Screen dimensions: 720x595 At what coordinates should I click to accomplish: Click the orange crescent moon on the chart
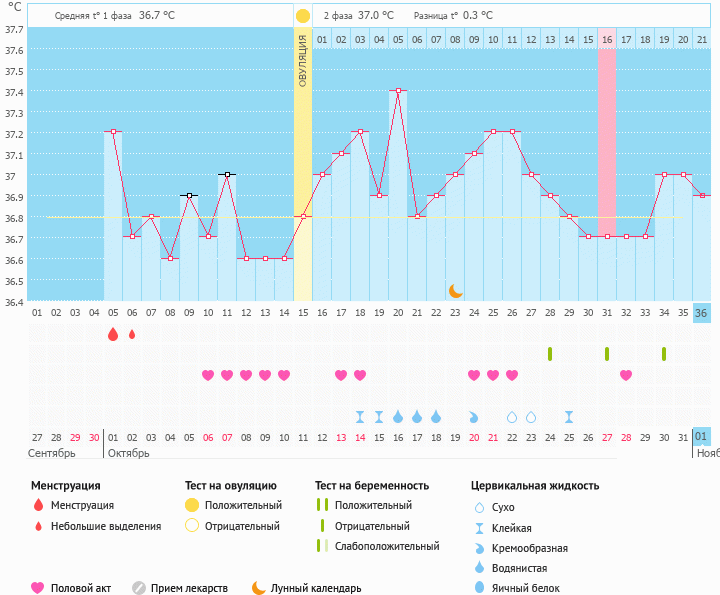[455, 290]
